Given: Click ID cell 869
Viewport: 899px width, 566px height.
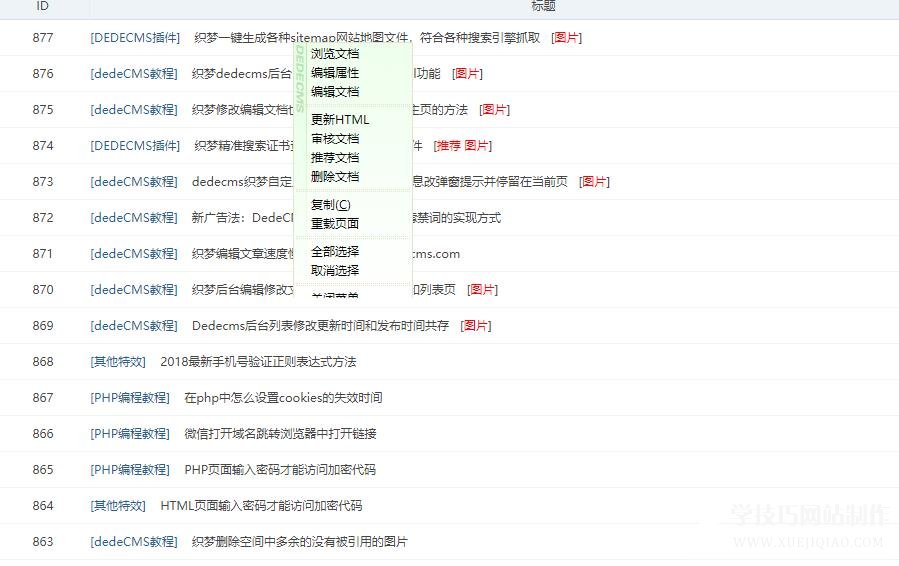Looking at the screenshot, I should click(43, 326).
